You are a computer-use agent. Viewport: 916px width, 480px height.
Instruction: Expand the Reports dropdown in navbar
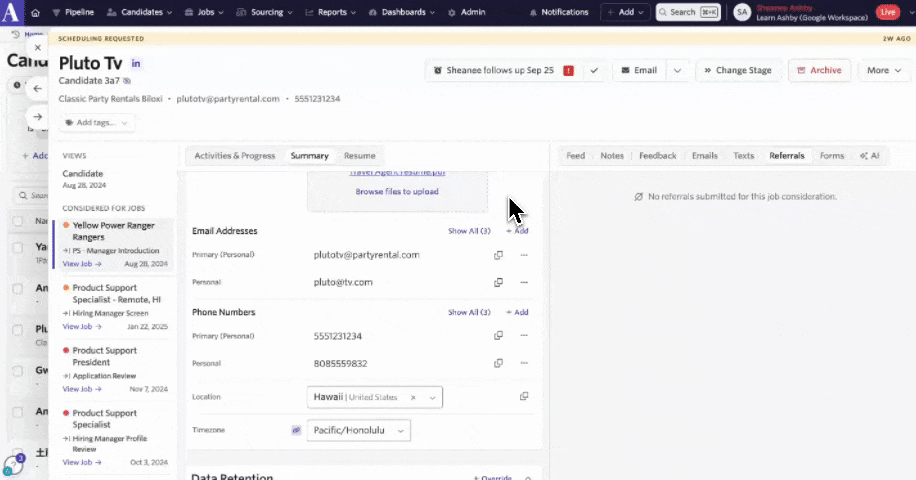[x=330, y=12]
